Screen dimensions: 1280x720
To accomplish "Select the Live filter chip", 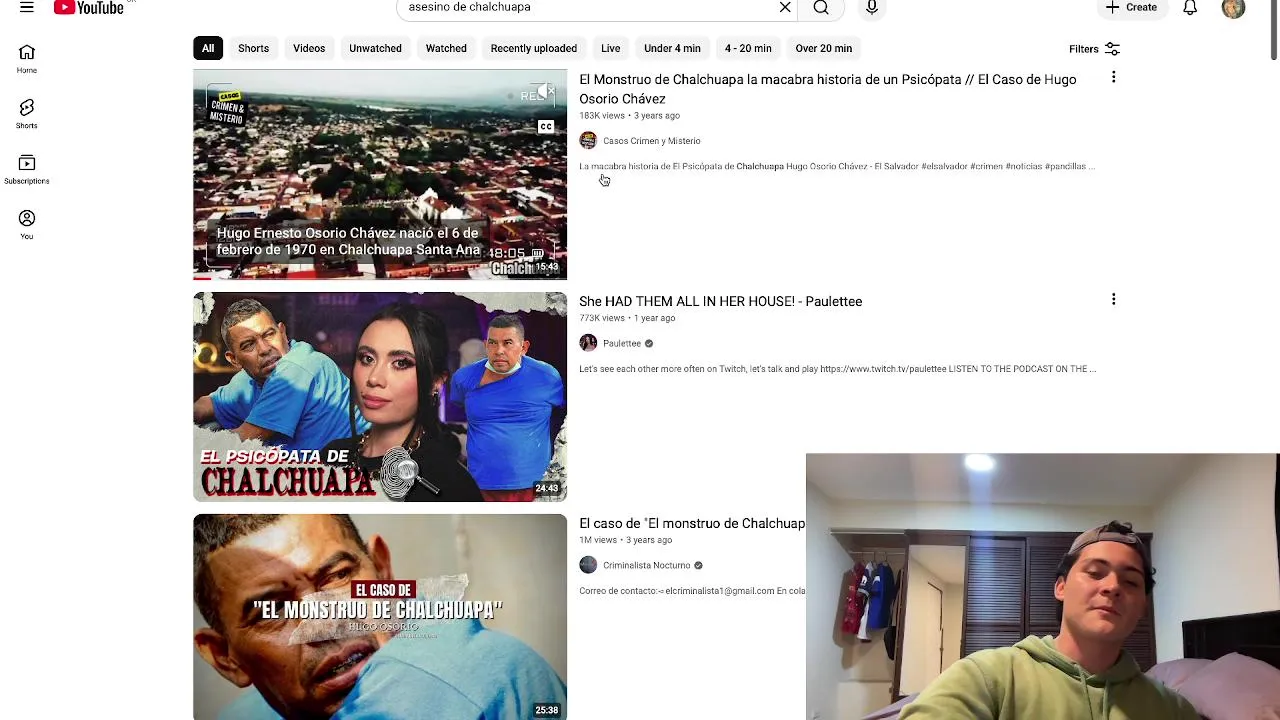I will click(x=611, y=48).
